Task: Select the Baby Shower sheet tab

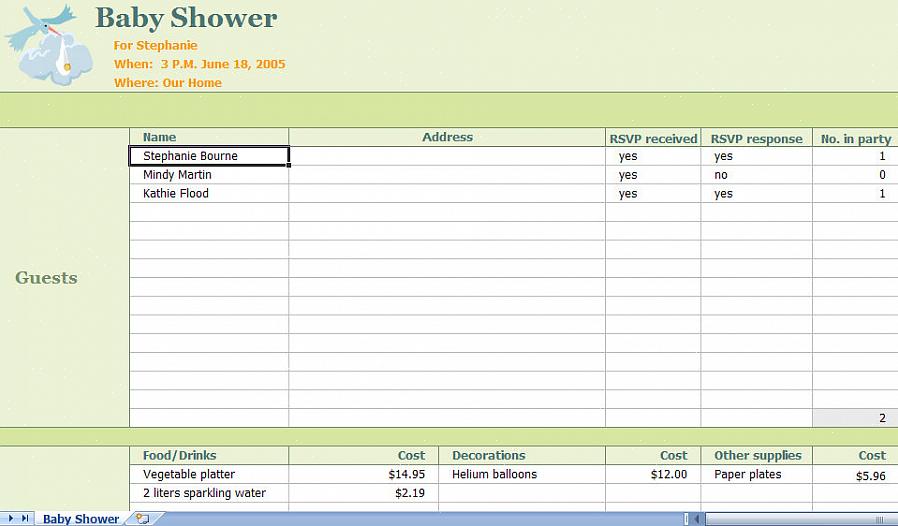Action: 80,519
